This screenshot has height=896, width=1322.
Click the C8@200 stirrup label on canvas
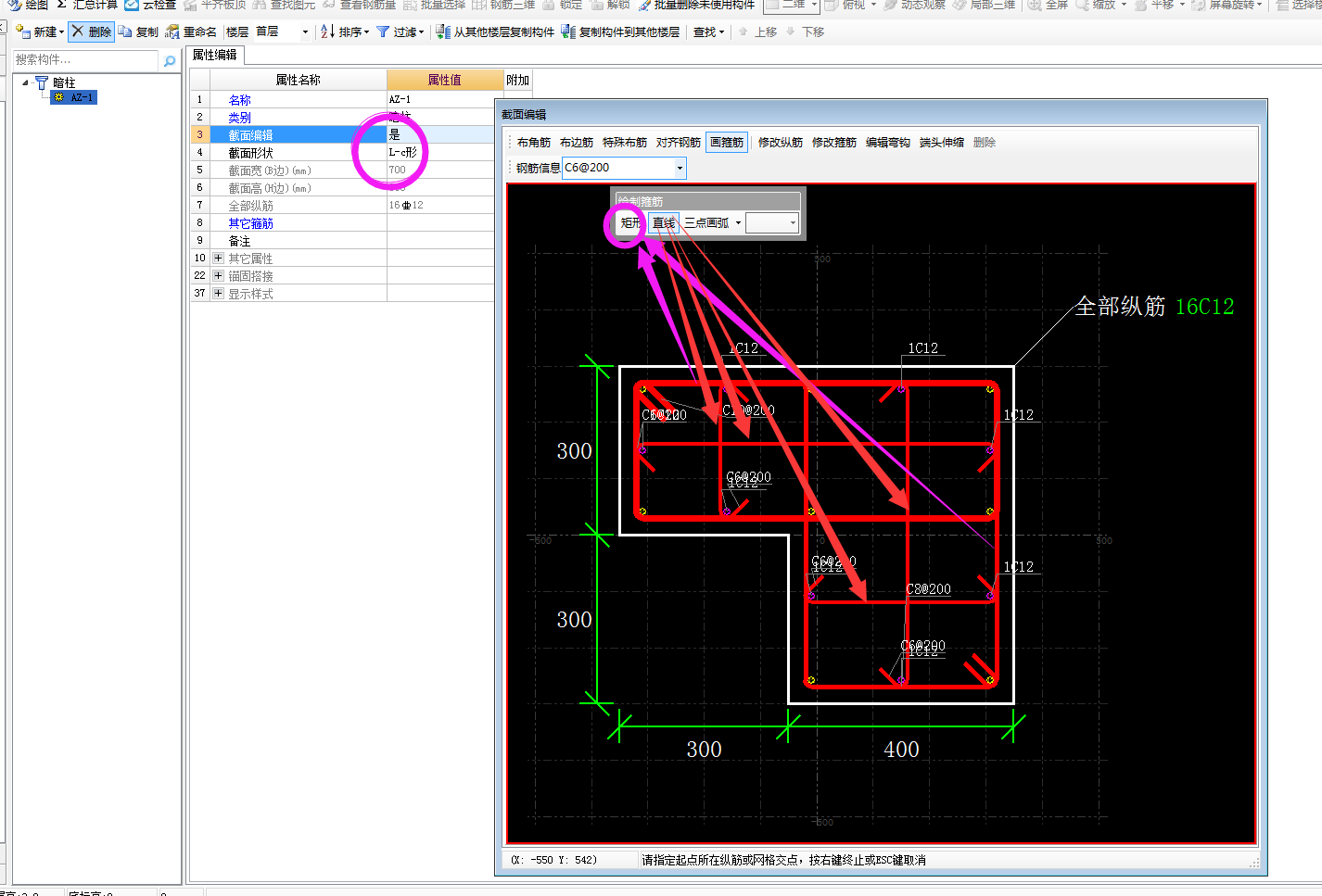[928, 589]
